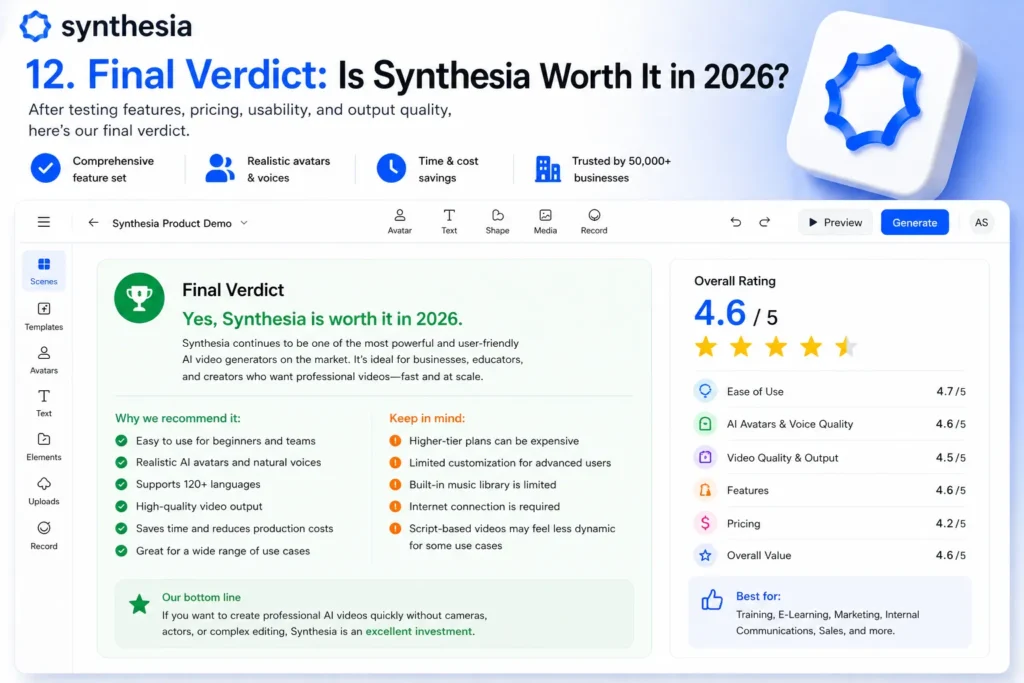This screenshot has height=683, width=1024.
Task: Click the blue checkmark feature set icon
Action: (x=46, y=168)
